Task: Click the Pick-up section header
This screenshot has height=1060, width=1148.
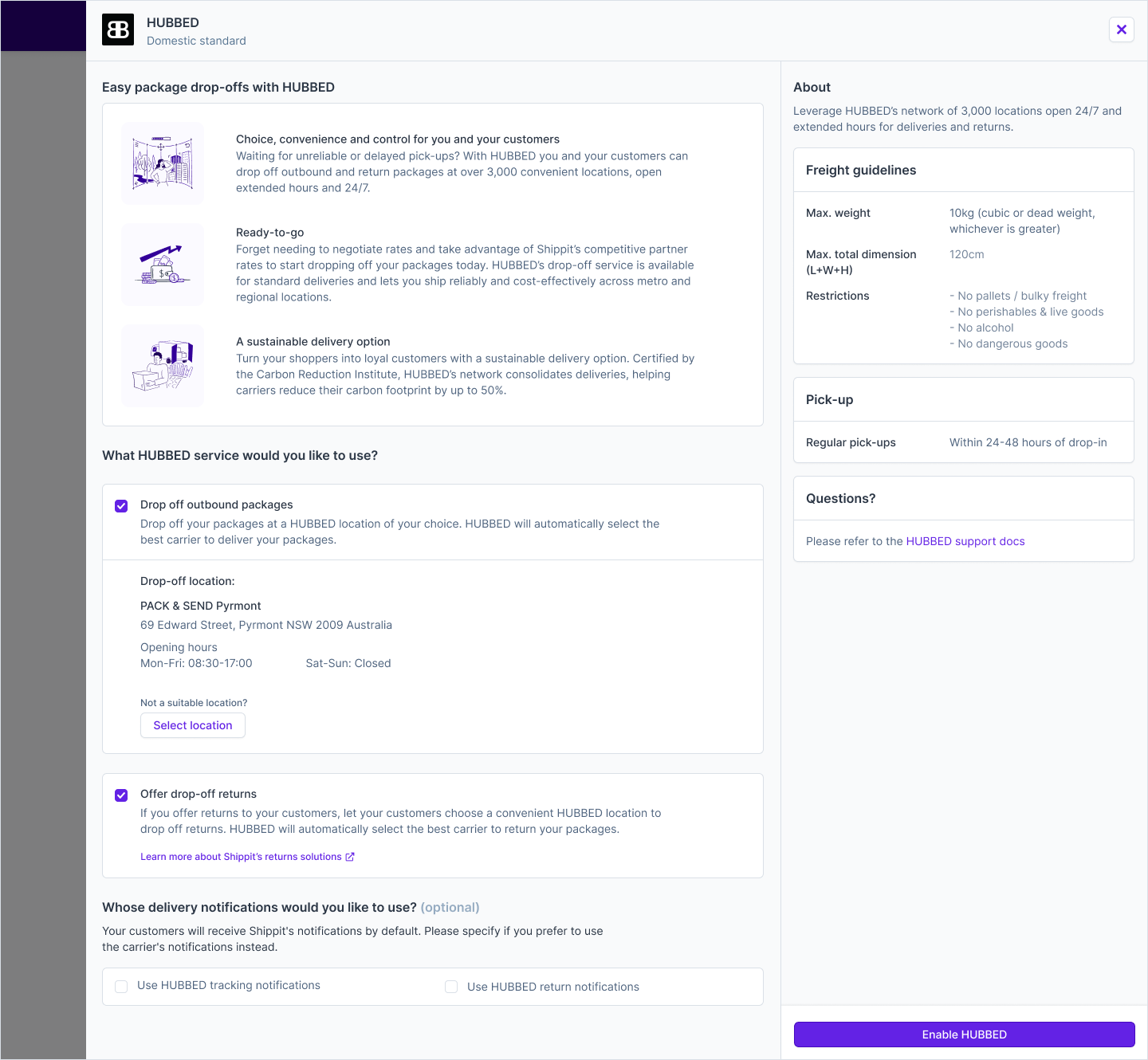Action: [x=829, y=399]
